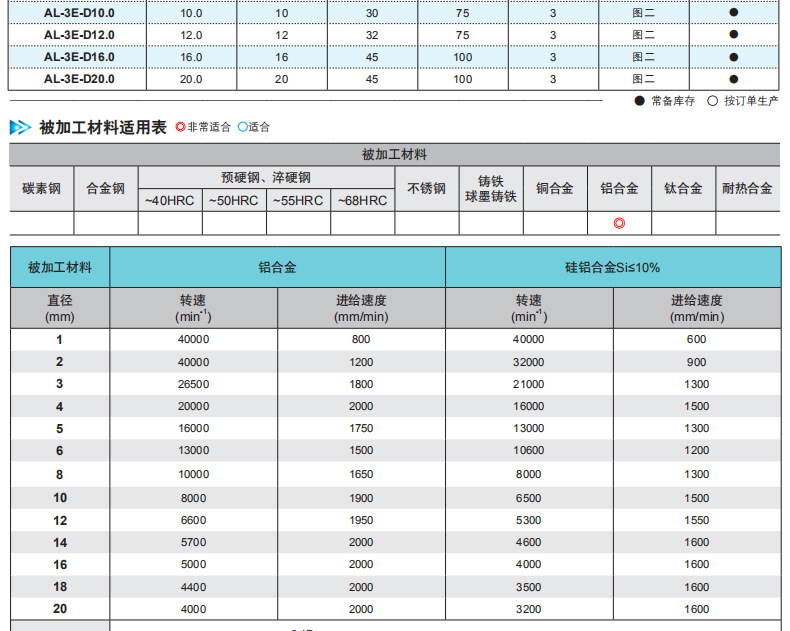The width and height of the screenshot is (790, 631).
Task: Click the 碳素钢 column header
Action: pos(41,188)
